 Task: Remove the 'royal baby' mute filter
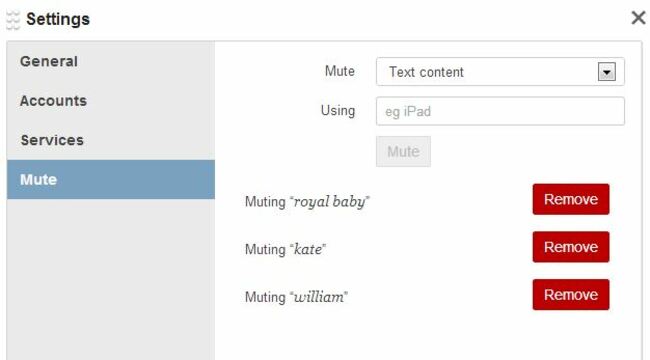[x=571, y=199]
